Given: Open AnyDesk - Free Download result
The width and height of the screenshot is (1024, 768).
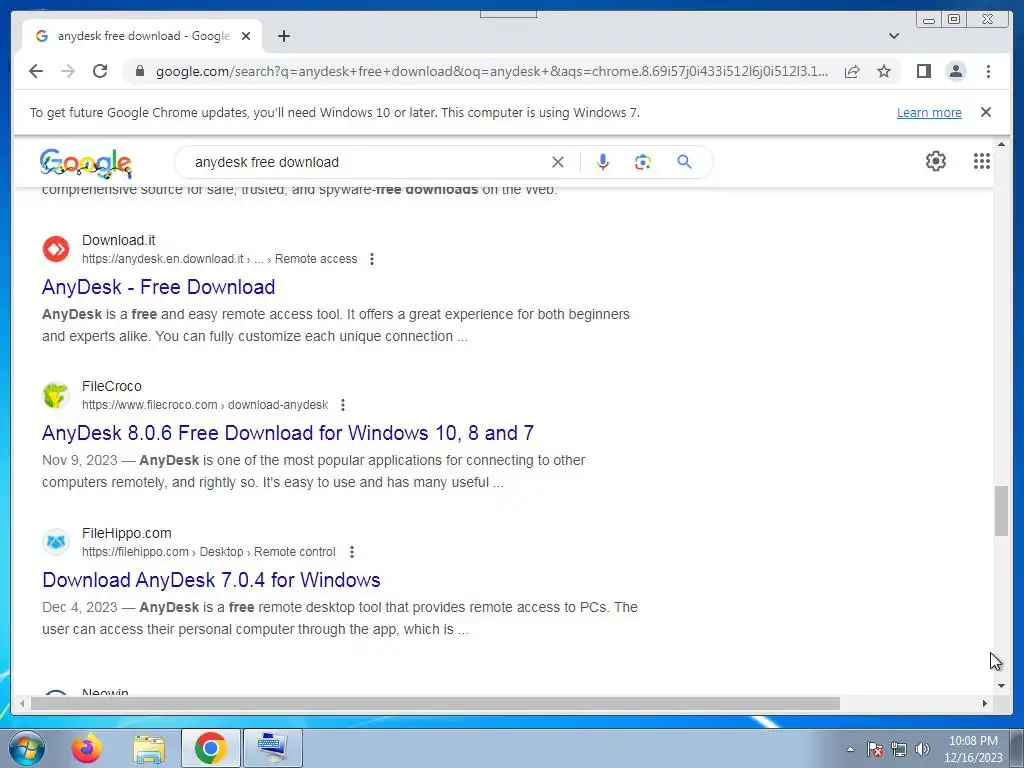Looking at the screenshot, I should [158, 287].
